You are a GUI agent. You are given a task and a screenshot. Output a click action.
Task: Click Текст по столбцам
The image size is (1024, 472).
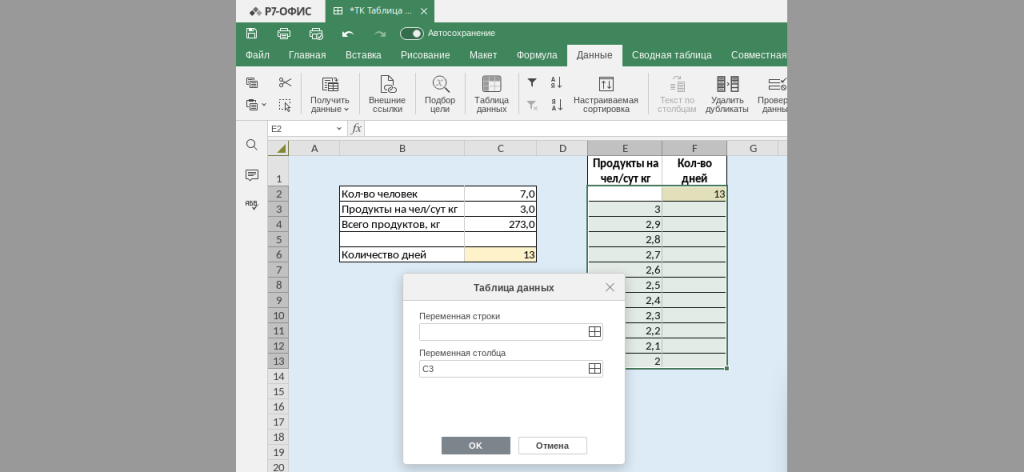tap(677, 95)
